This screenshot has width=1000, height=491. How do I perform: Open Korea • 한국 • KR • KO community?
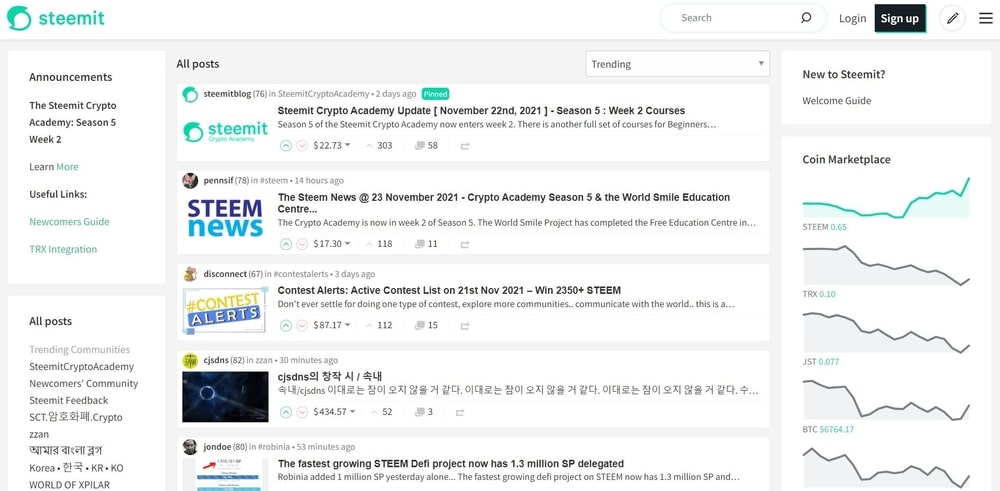coord(77,468)
